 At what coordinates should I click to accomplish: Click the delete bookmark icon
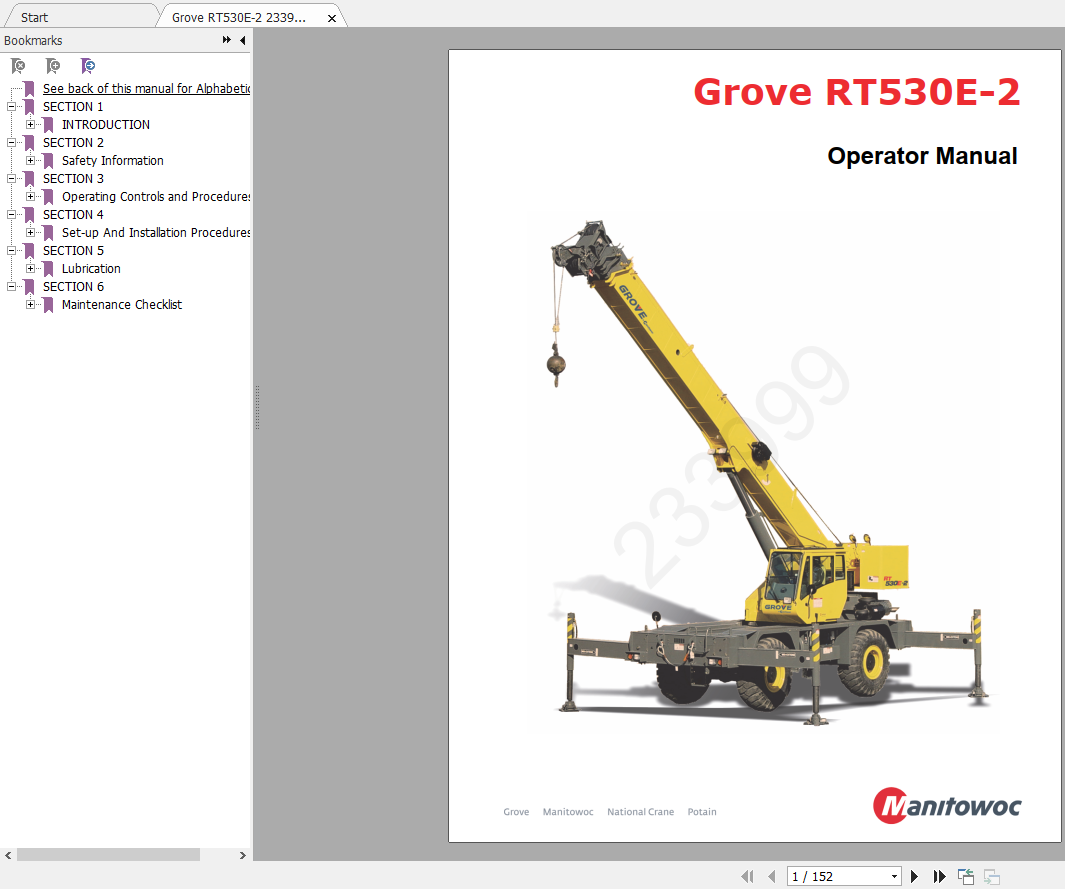[x=18, y=66]
